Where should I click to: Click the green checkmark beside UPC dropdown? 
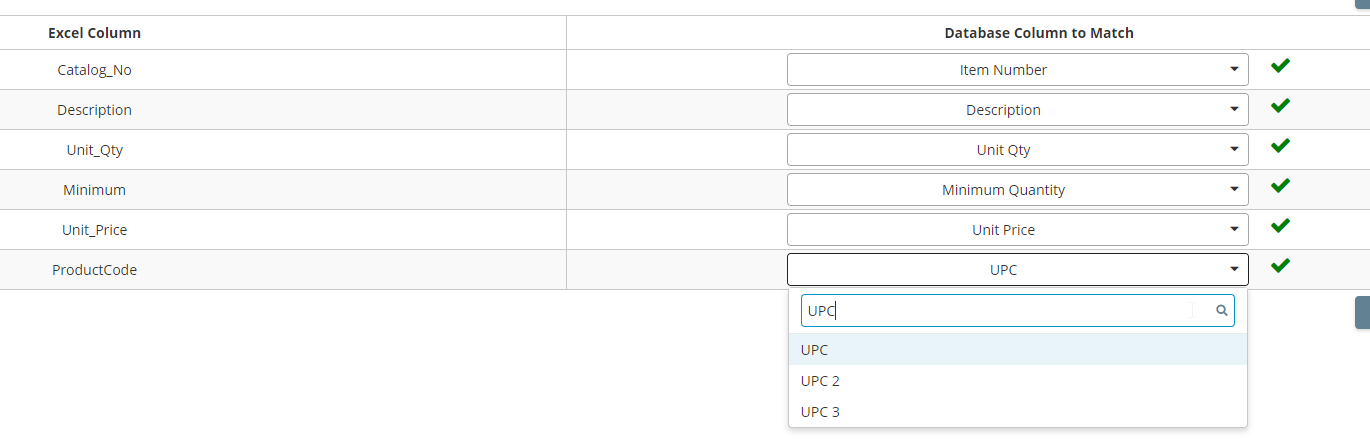coord(1280,266)
